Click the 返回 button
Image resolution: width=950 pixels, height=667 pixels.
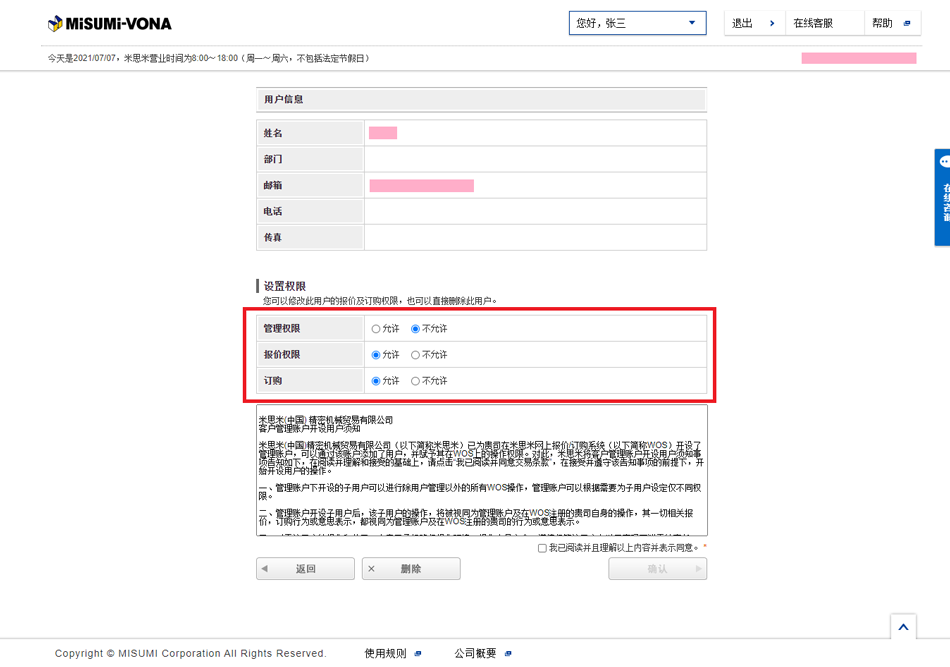coord(305,569)
